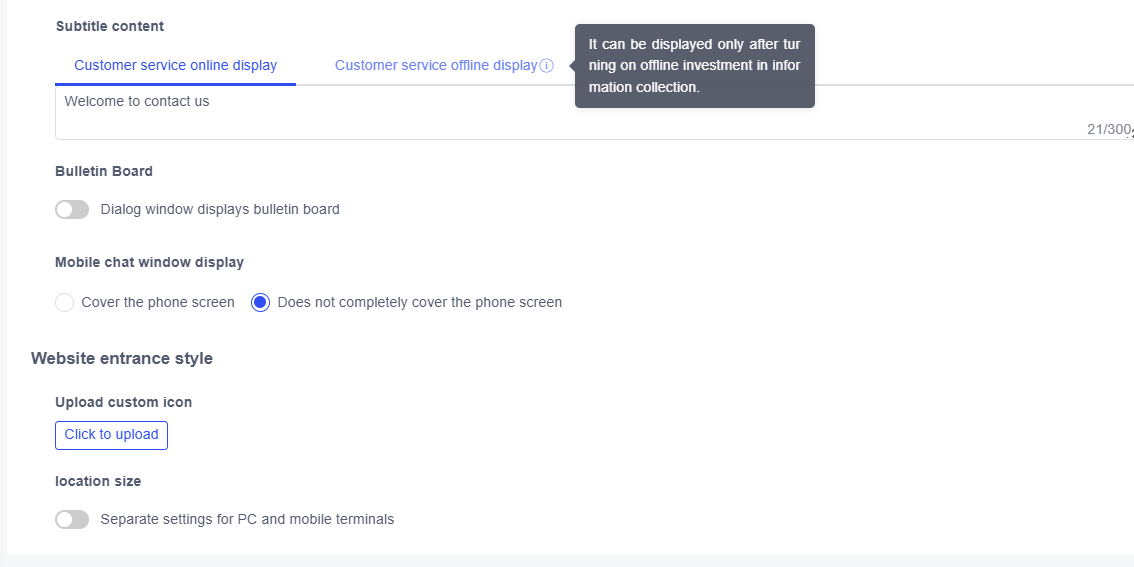This screenshot has height=567, width=1134.
Task: Open Customer service offline display tab
Action: coord(436,66)
